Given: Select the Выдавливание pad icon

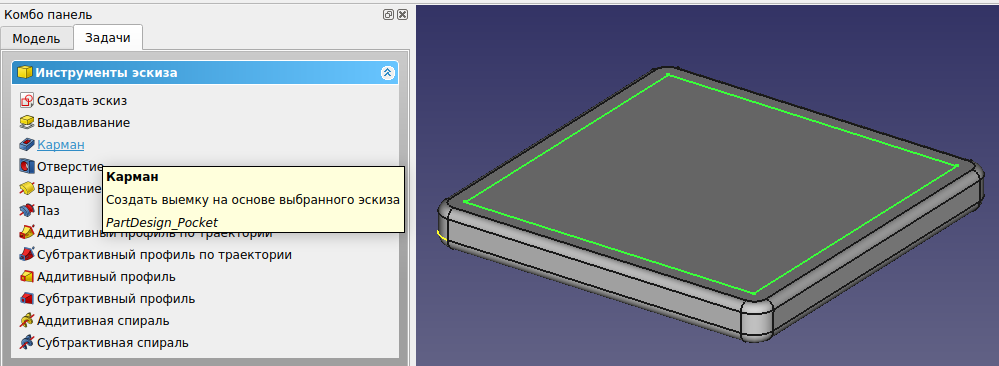Looking at the screenshot, I should [x=27, y=122].
